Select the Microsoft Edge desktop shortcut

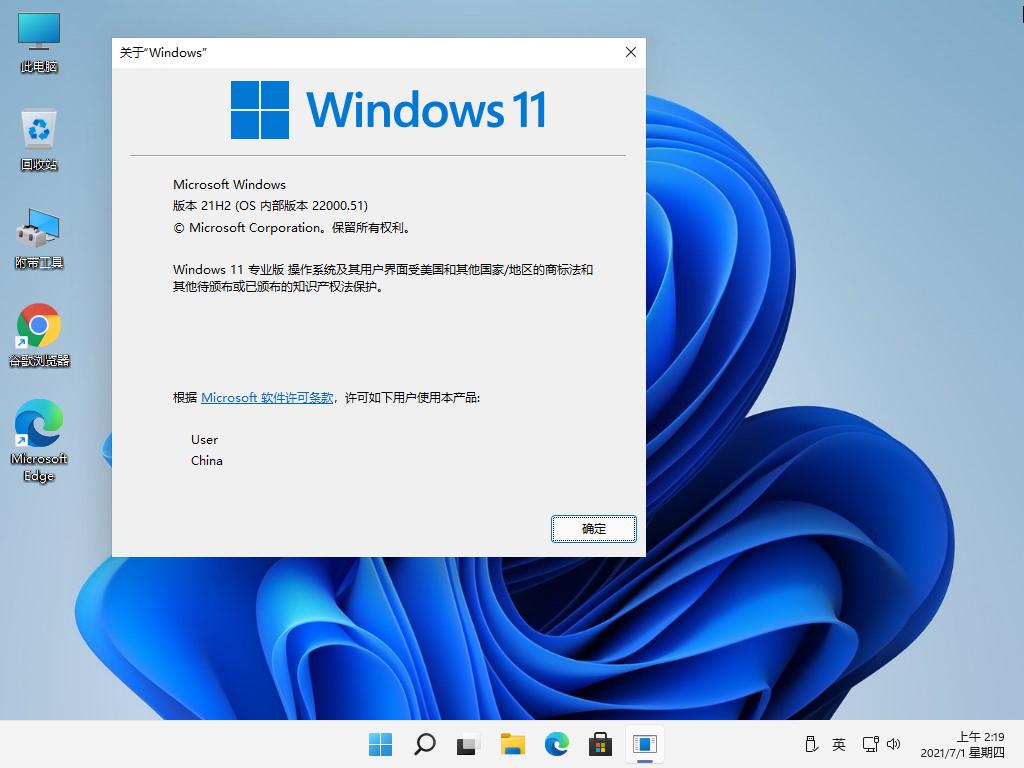39,441
